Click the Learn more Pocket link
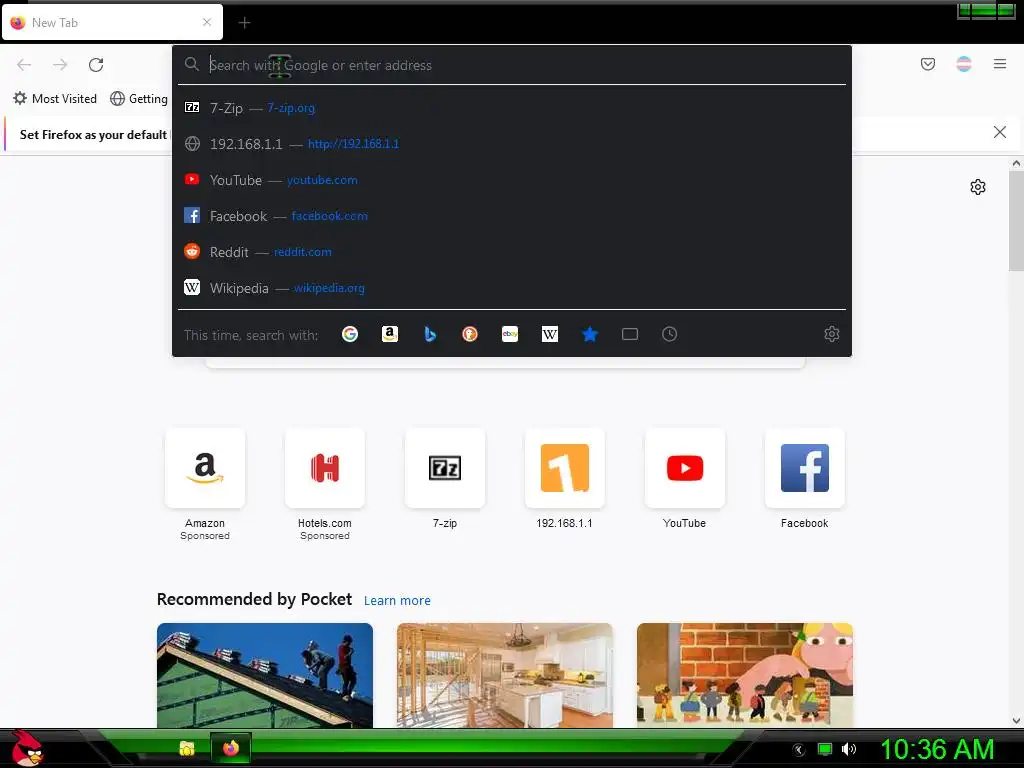Viewport: 1024px width, 768px height. [x=397, y=600]
